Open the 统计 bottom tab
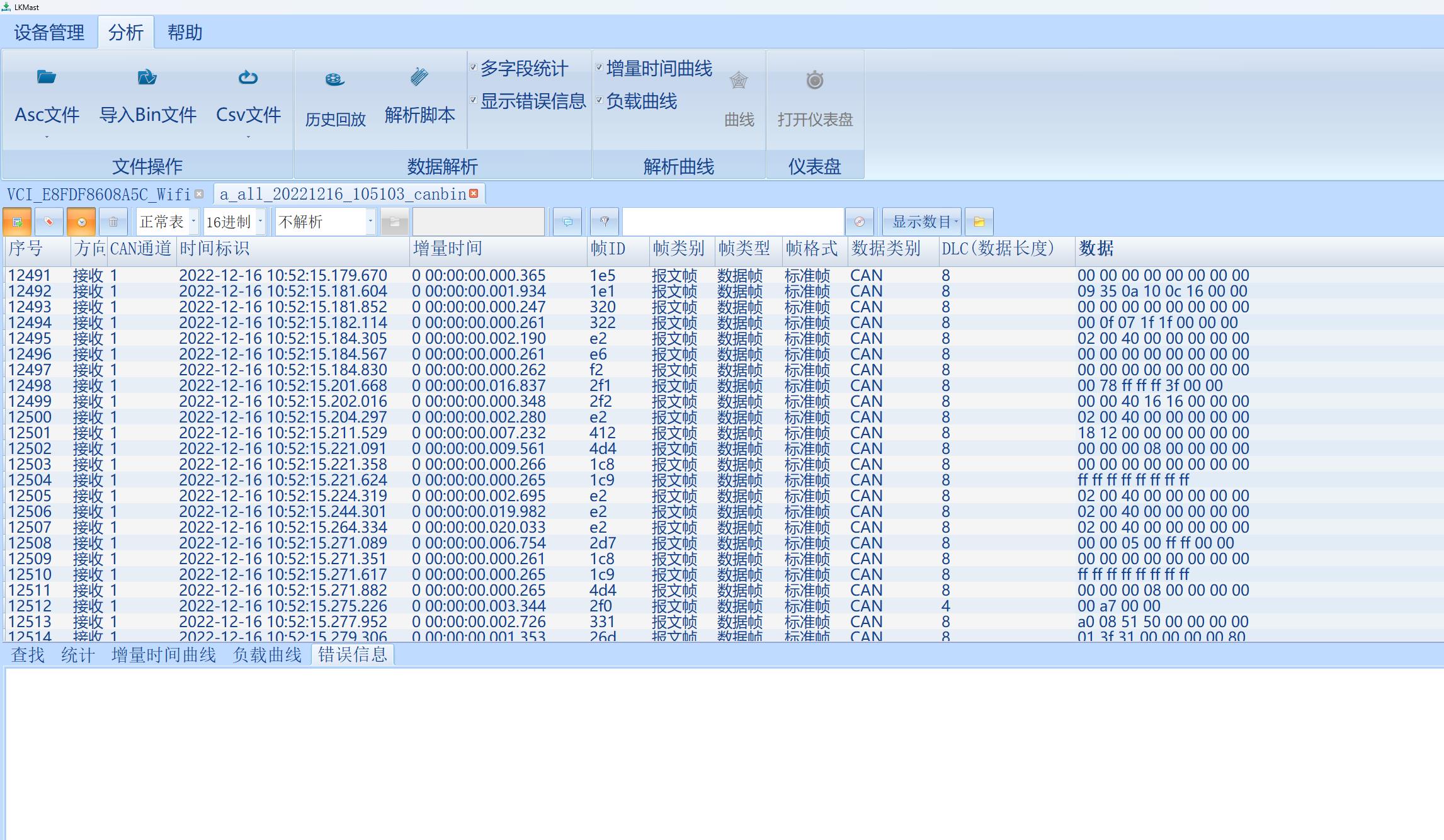This screenshot has width=1444, height=840. [x=78, y=655]
